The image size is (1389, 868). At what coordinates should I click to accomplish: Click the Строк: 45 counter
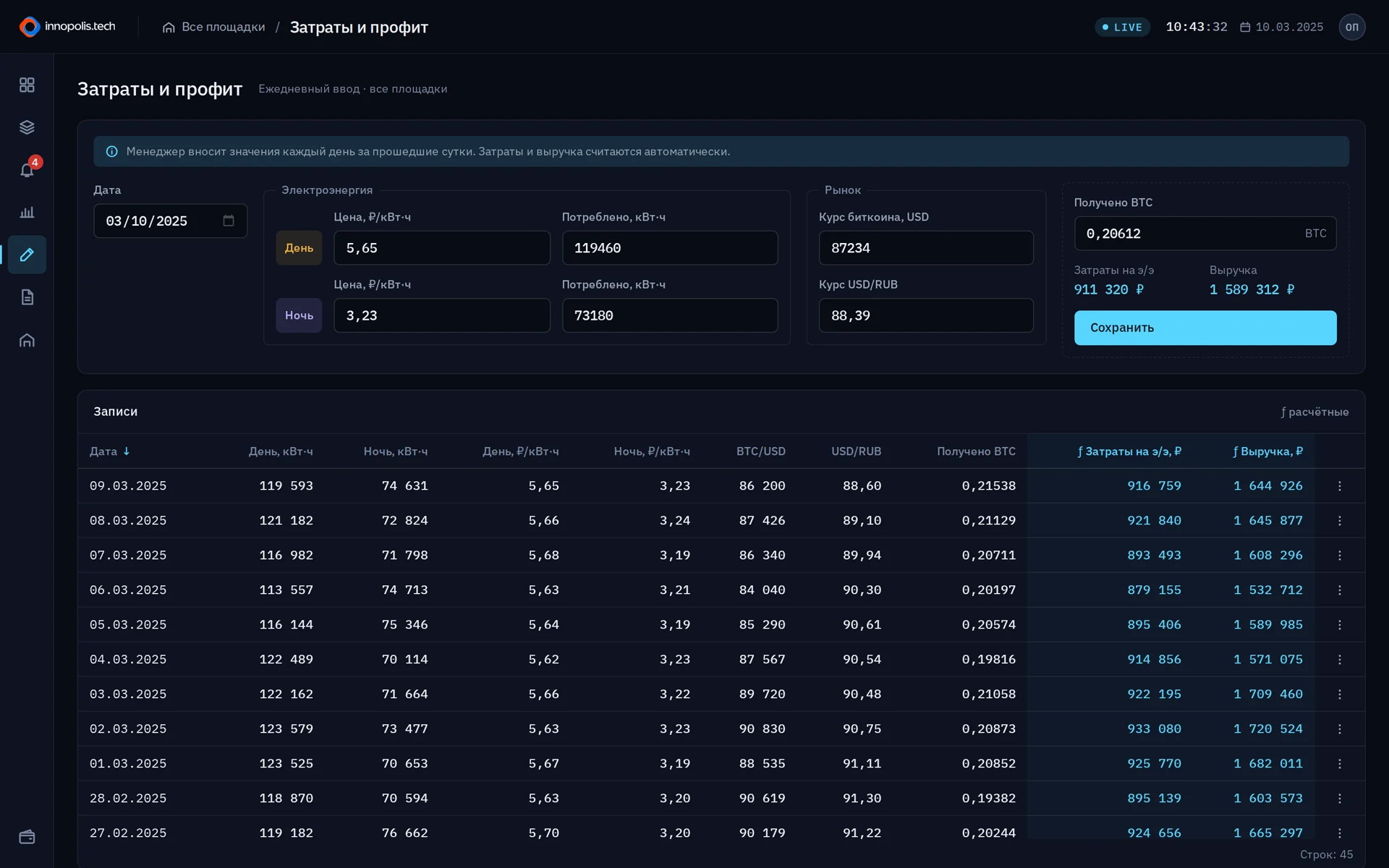click(x=1326, y=854)
